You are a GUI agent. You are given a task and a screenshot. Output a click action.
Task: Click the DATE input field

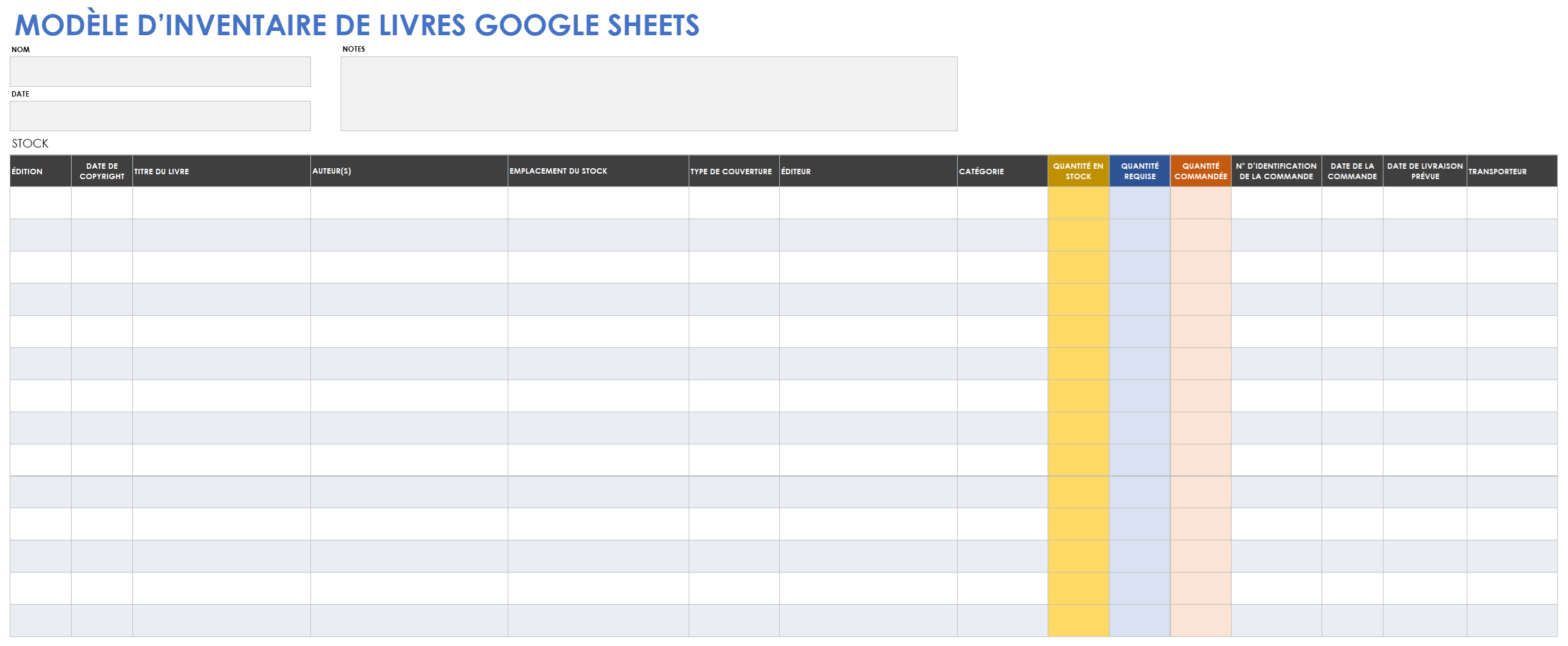coord(160,116)
